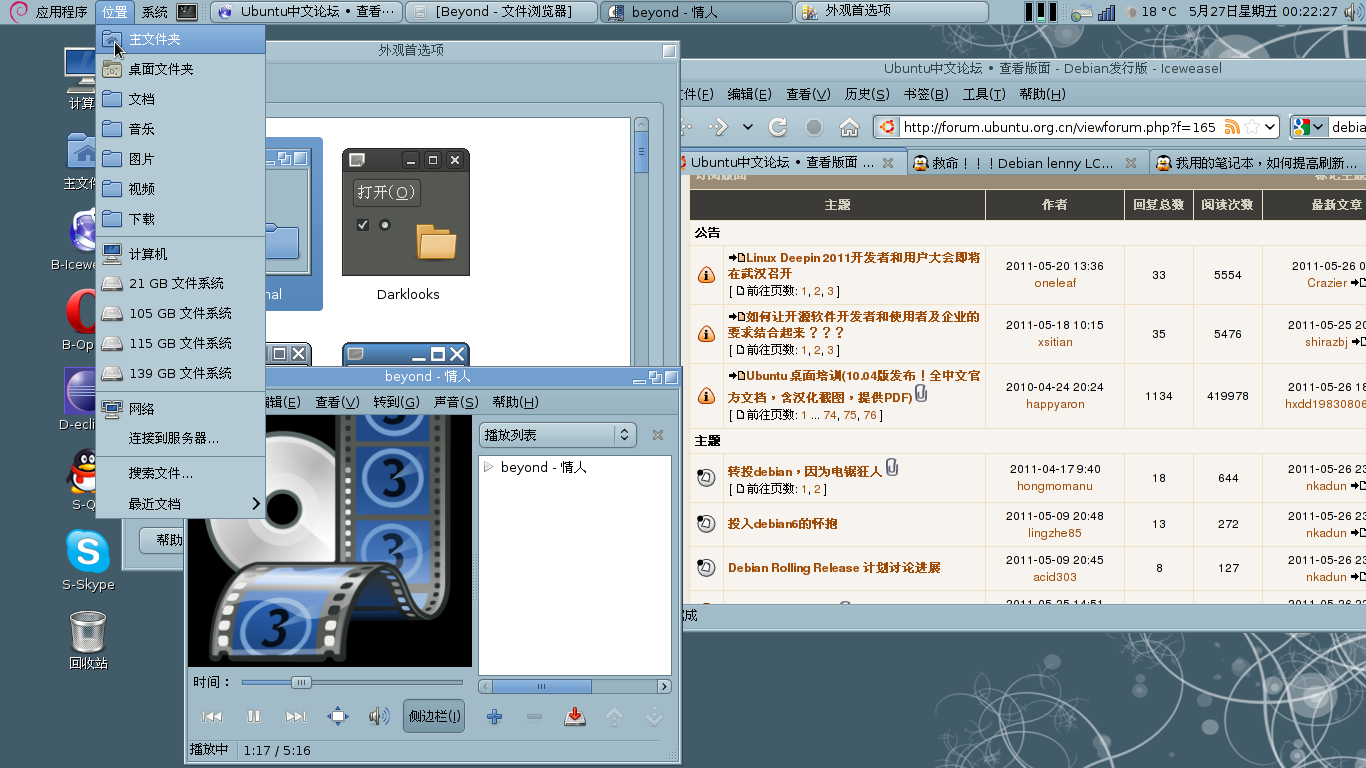Open the 应用程序 applications menu

coord(61,12)
